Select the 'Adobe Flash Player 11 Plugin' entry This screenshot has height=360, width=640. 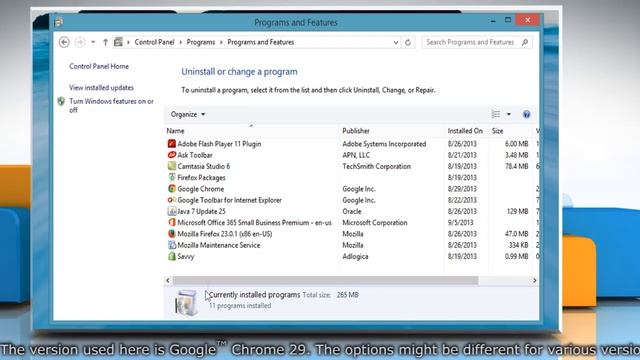pos(219,144)
